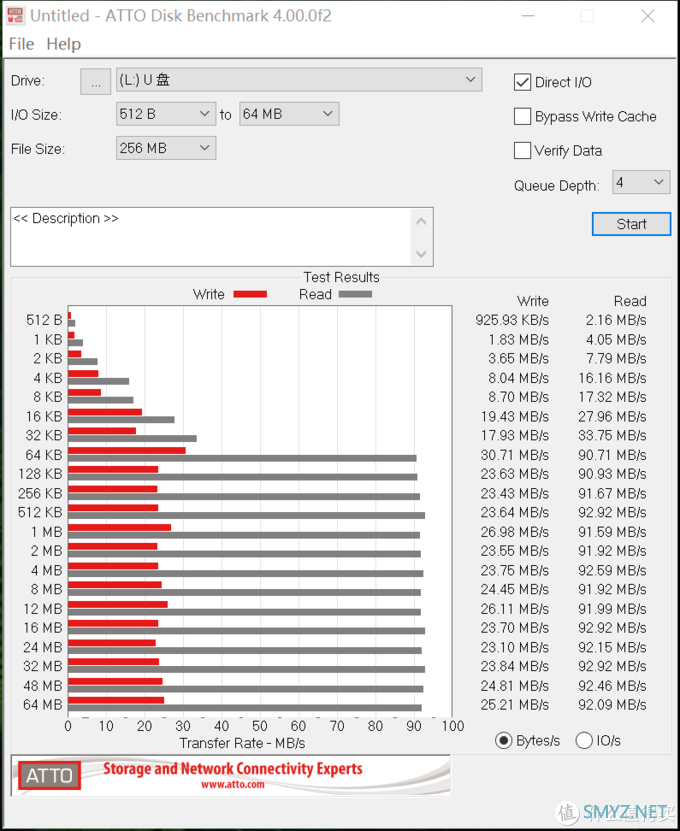Click the 64 KB row label in chart
680x831 pixels.
tap(43, 455)
